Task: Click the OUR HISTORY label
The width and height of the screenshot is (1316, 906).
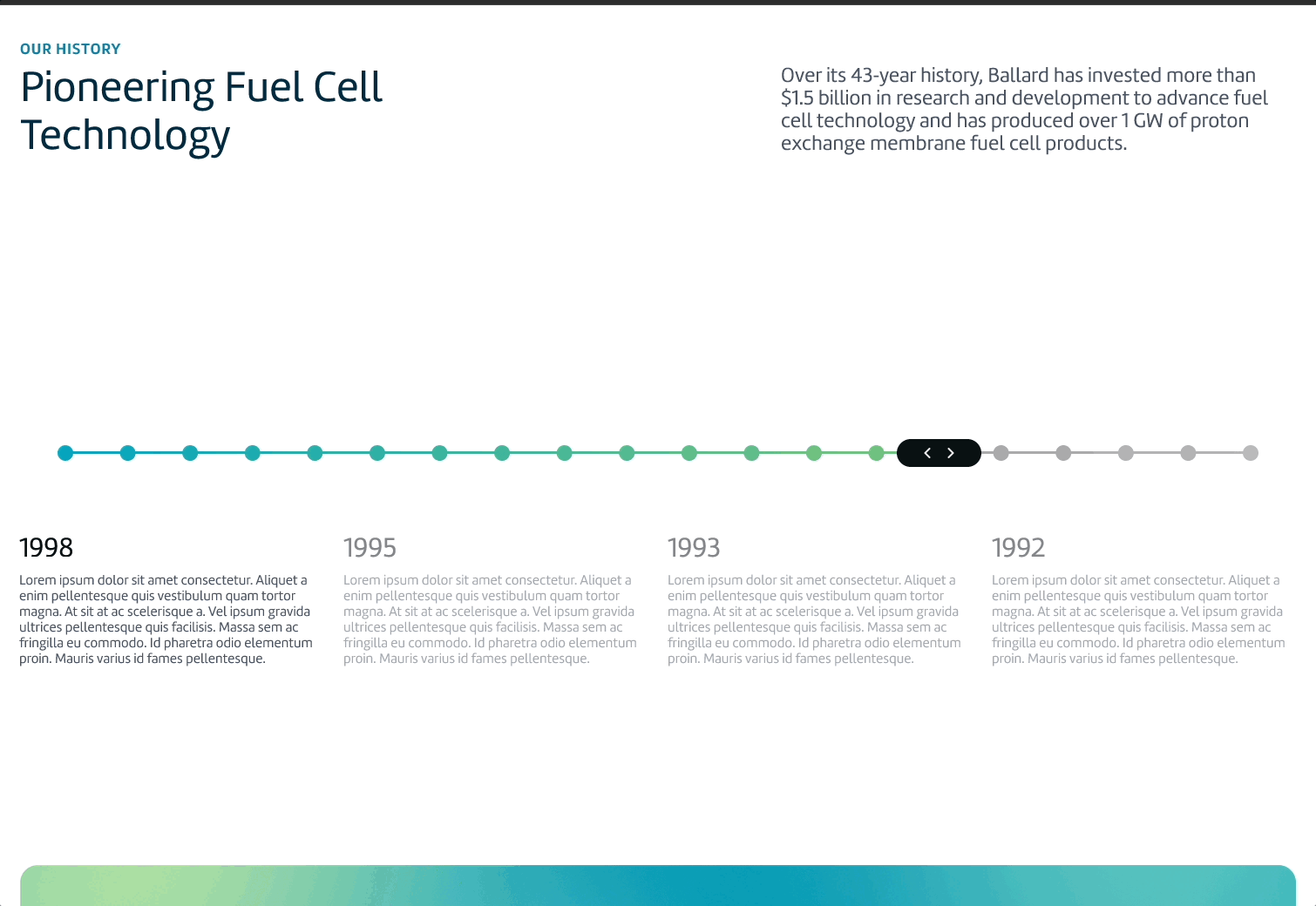Action: (71, 50)
